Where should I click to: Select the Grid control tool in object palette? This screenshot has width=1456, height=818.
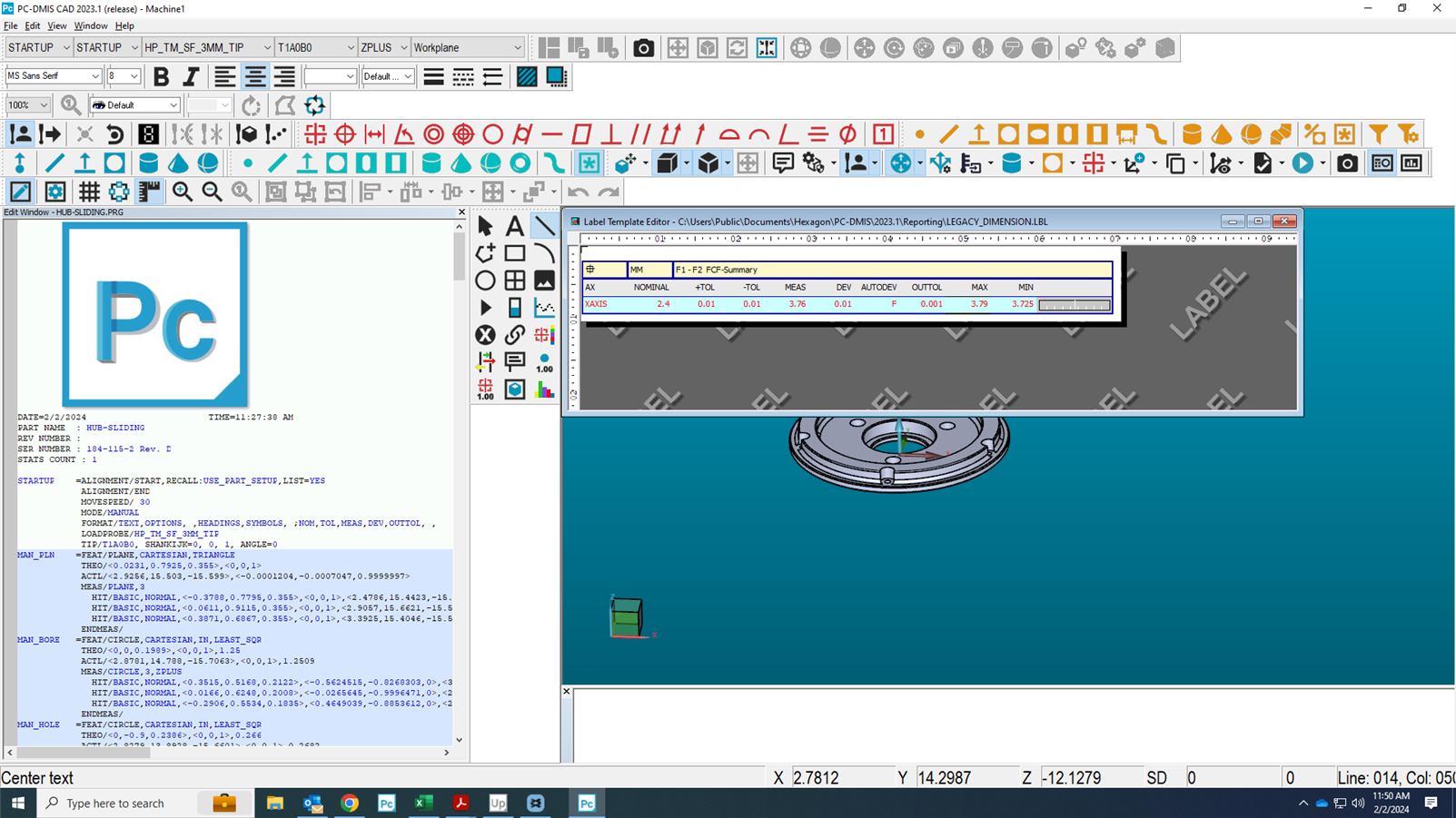(x=515, y=281)
